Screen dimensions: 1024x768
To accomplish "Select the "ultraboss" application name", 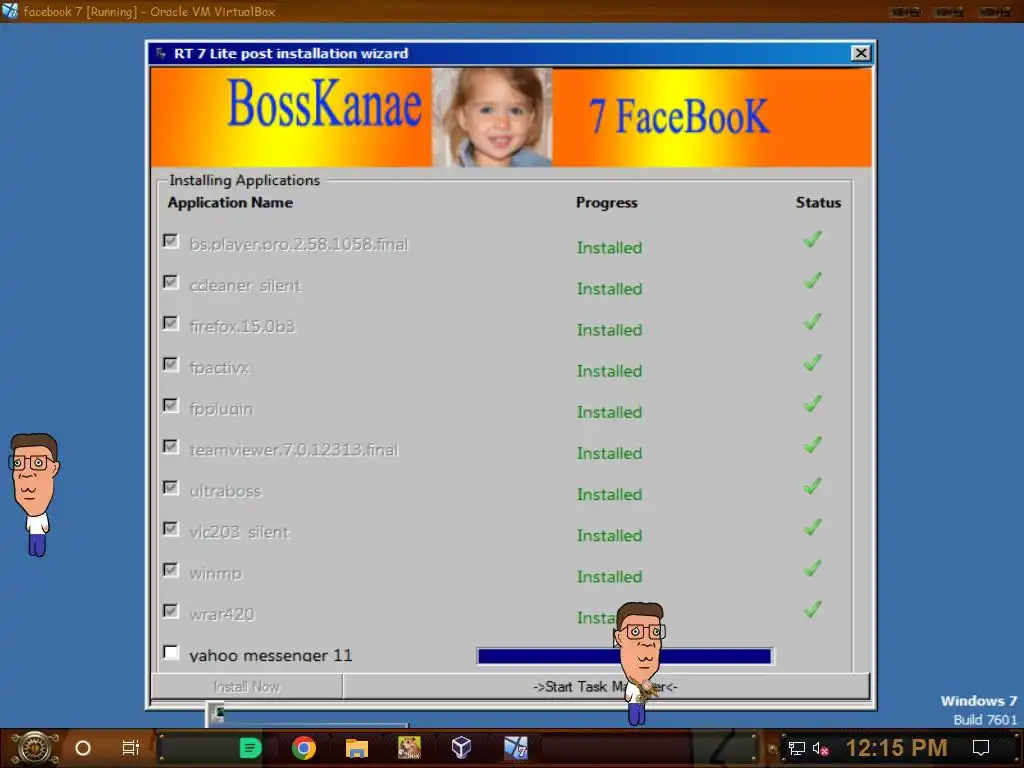I will [x=225, y=491].
